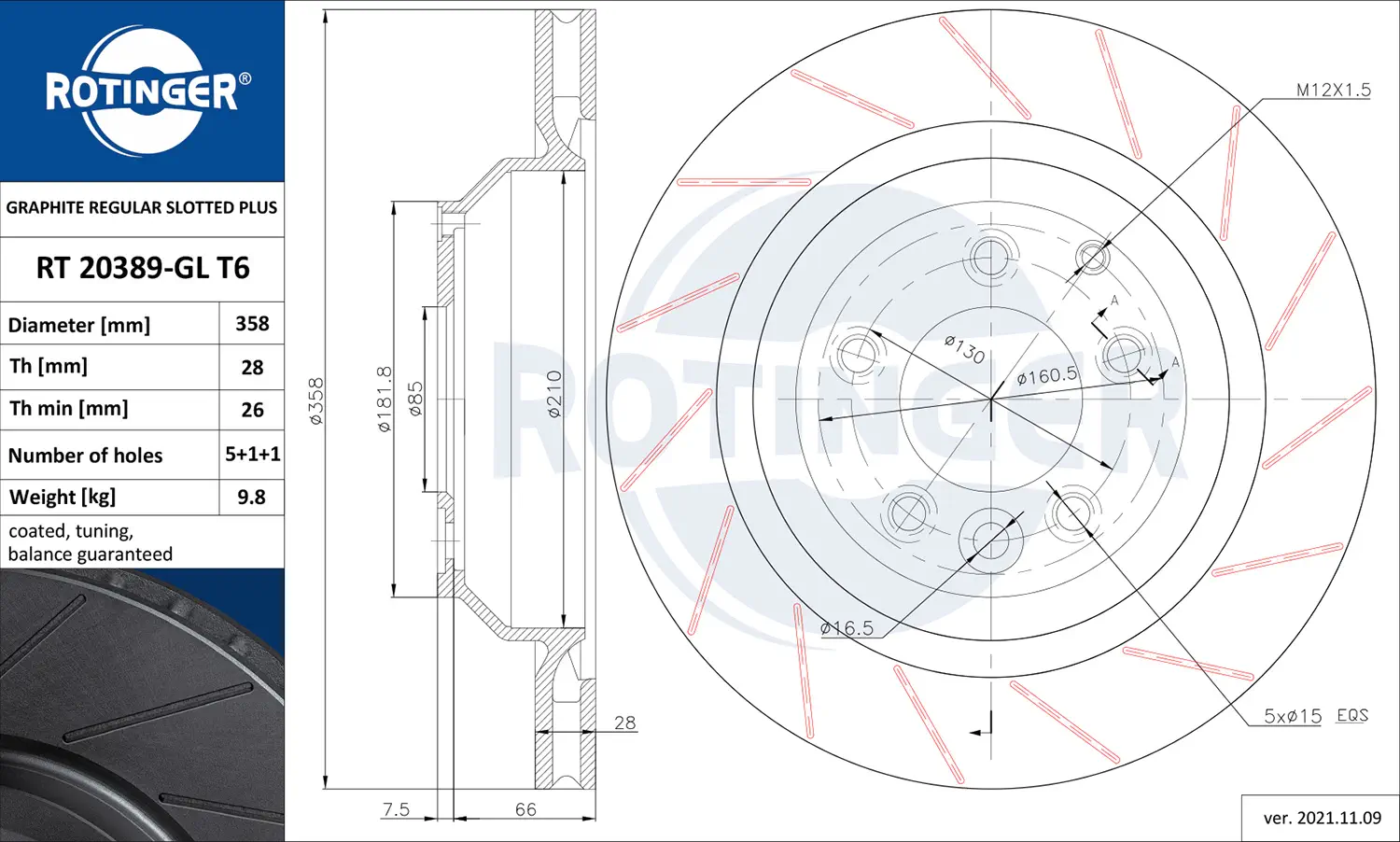Click the version text ver. 2021.11.09
1400x842 pixels.
[1322, 818]
